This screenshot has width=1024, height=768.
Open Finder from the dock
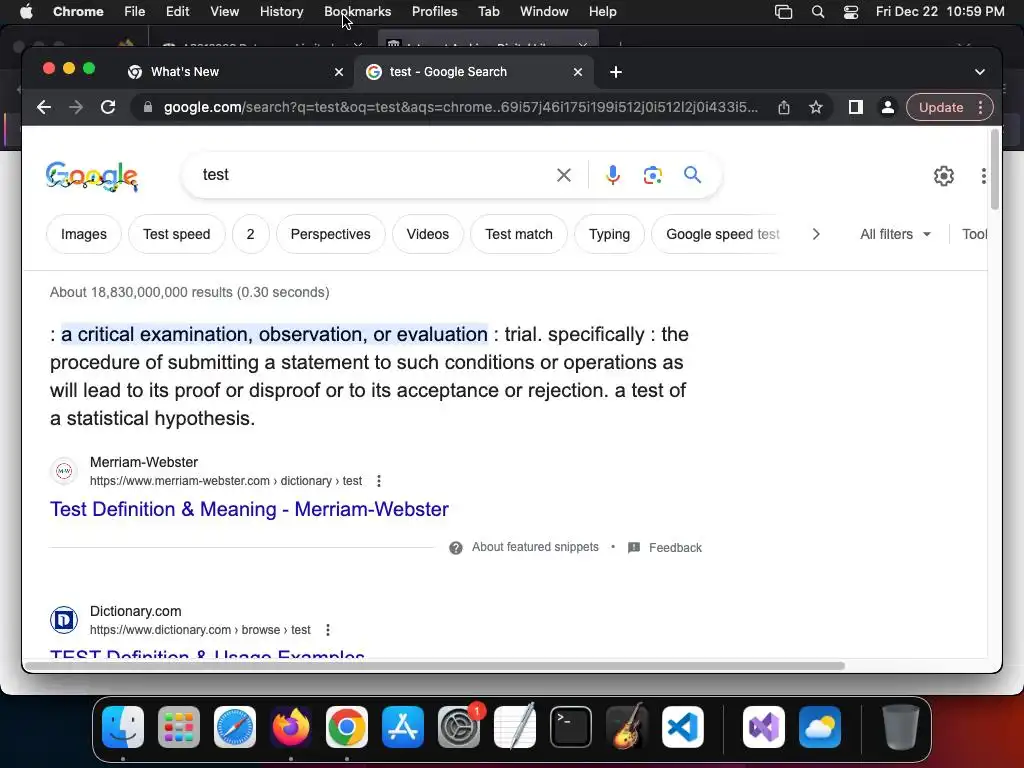click(x=123, y=727)
